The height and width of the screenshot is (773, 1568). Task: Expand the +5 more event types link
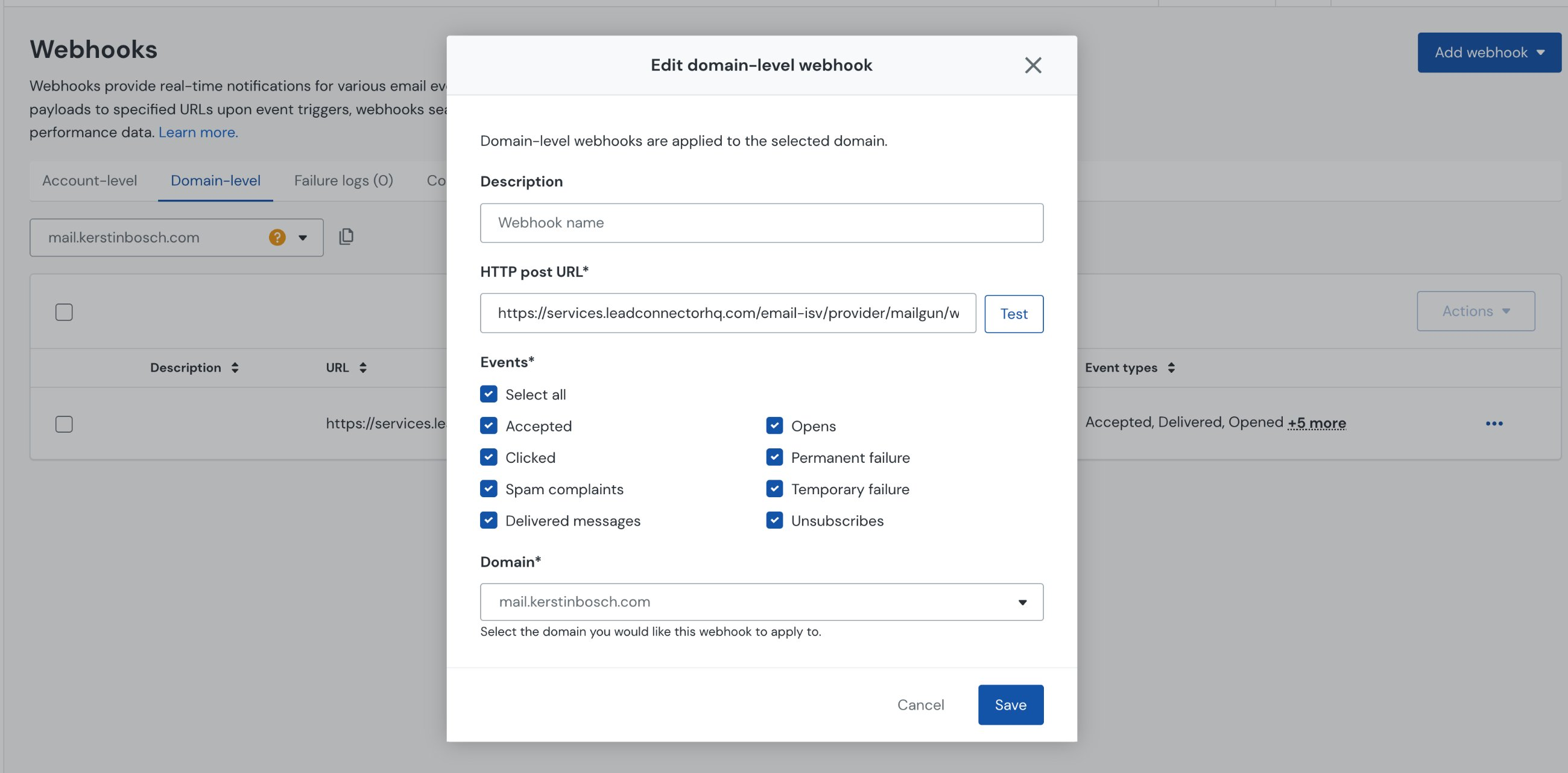(x=1317, y=423)
